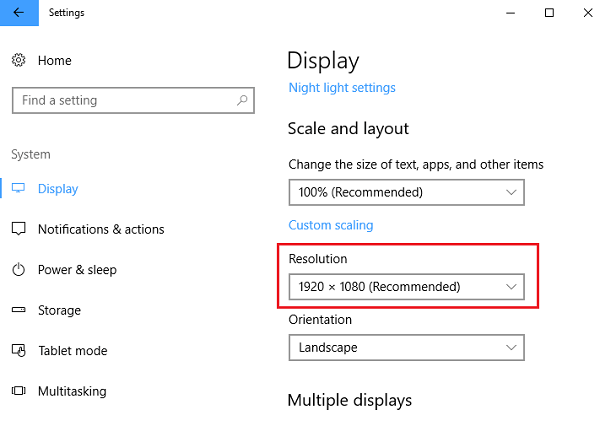Click the Storage drive icon
Viewport: 600px width, 426px height.
[x=18, y=310]
